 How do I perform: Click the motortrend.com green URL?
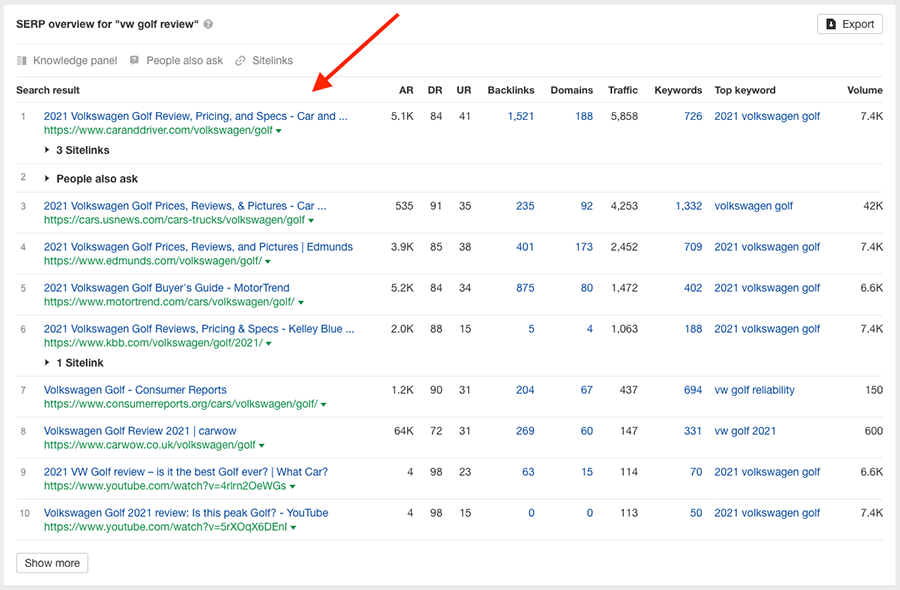coord(169,302)
